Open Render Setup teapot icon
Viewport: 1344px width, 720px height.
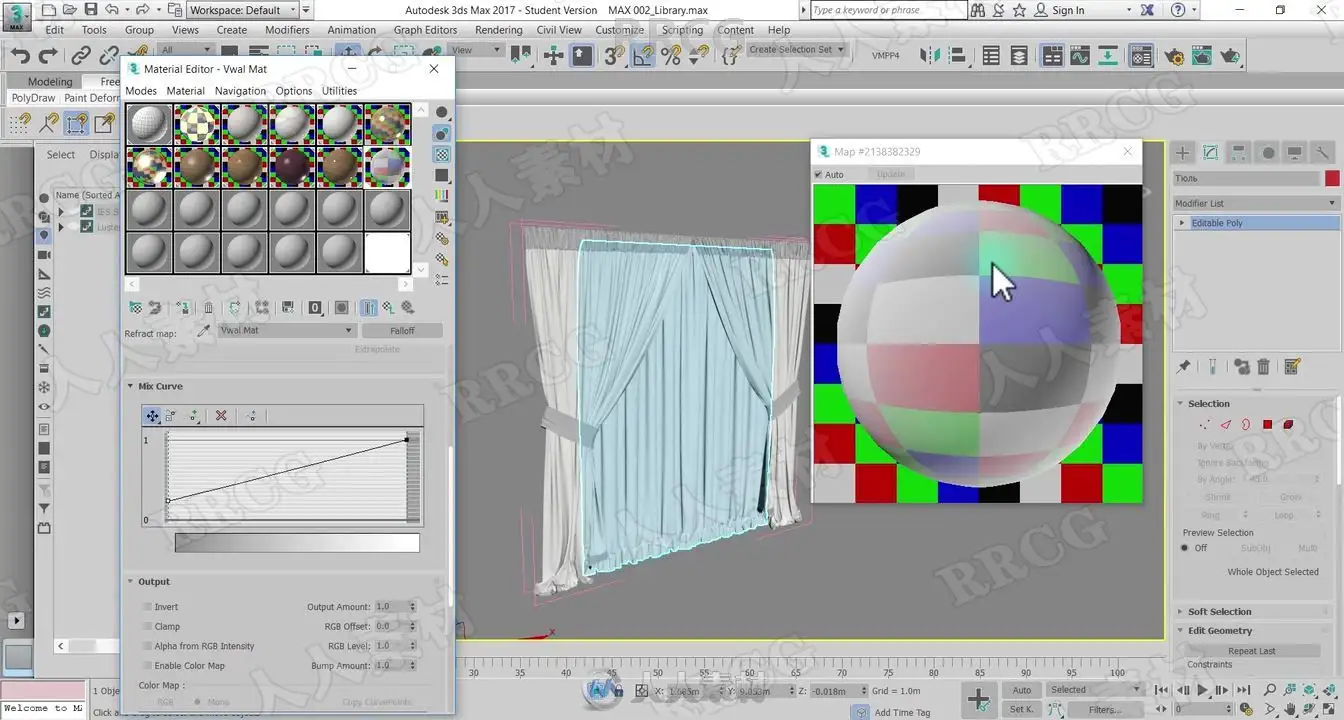coord(1174,56)
